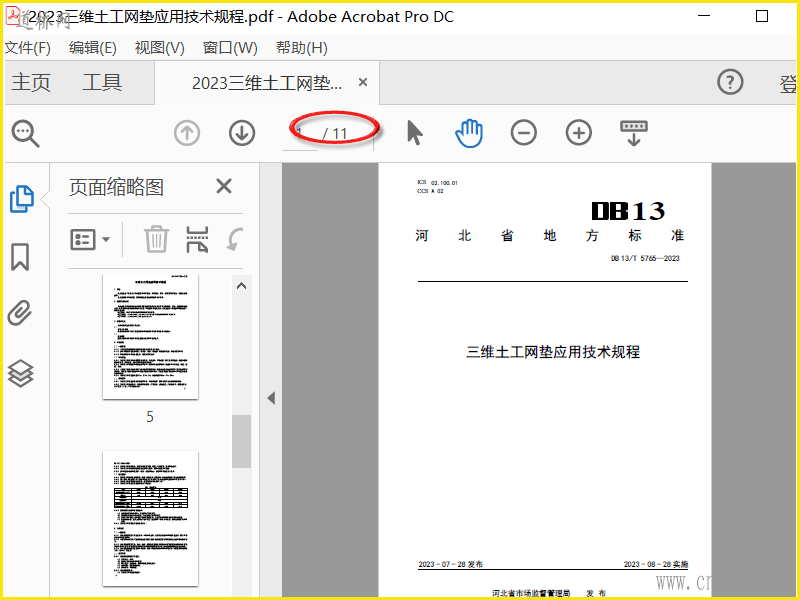Open the bookmarks panel icon
This screenshot has width=800, height=600.
click(x=20, y=256)
